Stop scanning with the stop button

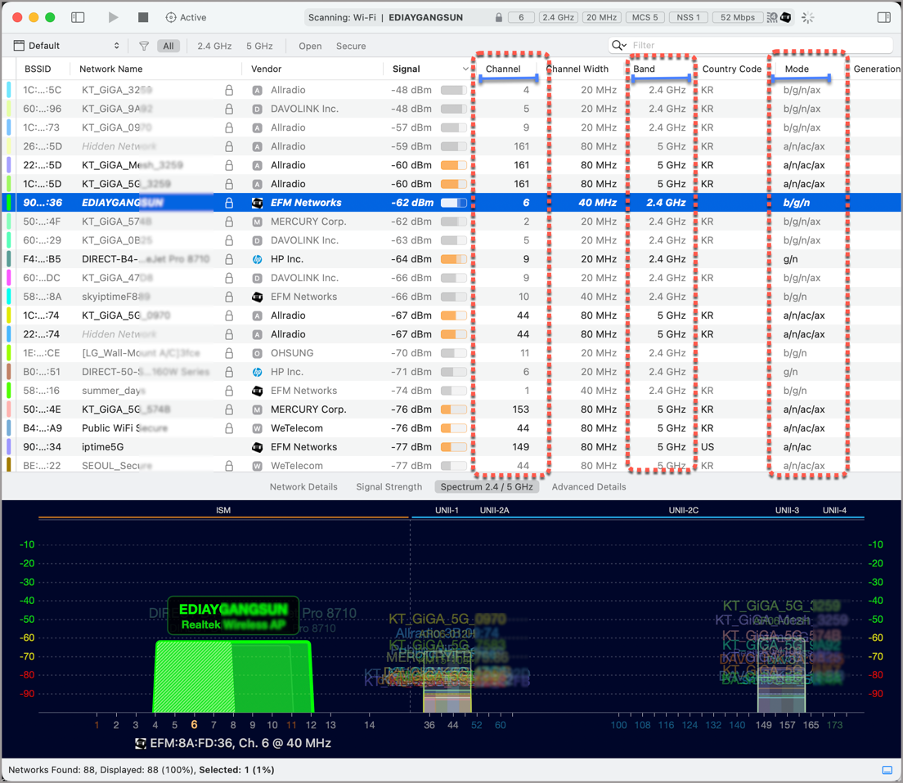(x=143, y=17)
